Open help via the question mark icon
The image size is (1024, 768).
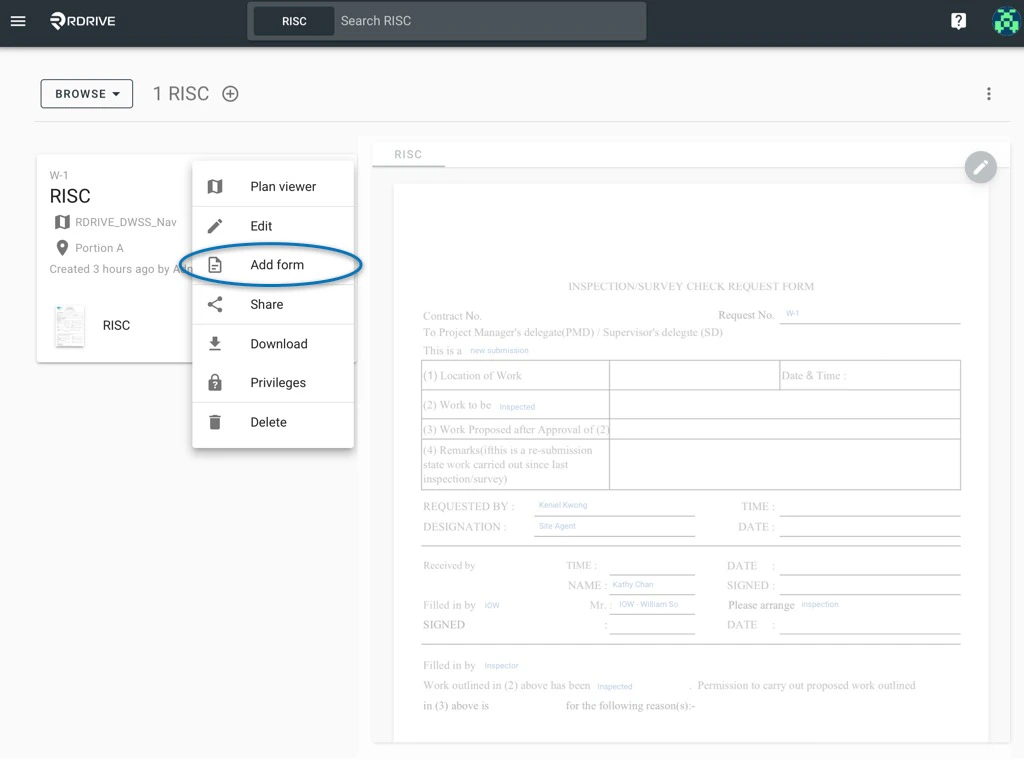tap(958, 20)
